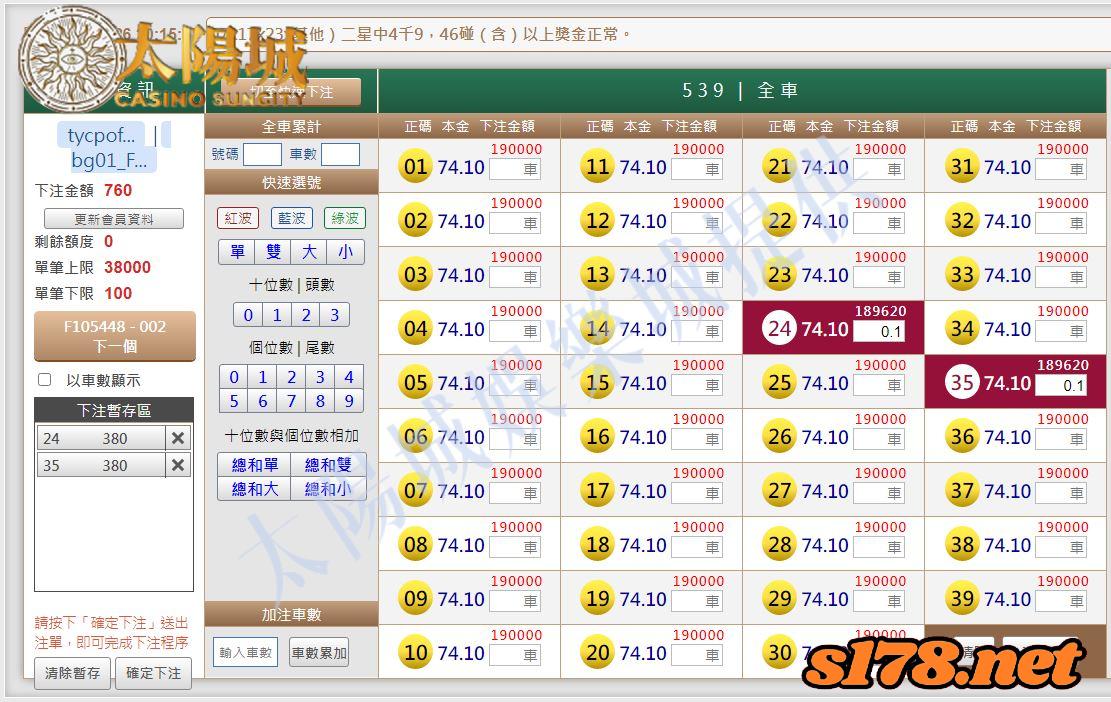The height and width of the screenshot is (702, 1111).
Task: Focus the 號碼 input box
Action: [x=262, y=154]
